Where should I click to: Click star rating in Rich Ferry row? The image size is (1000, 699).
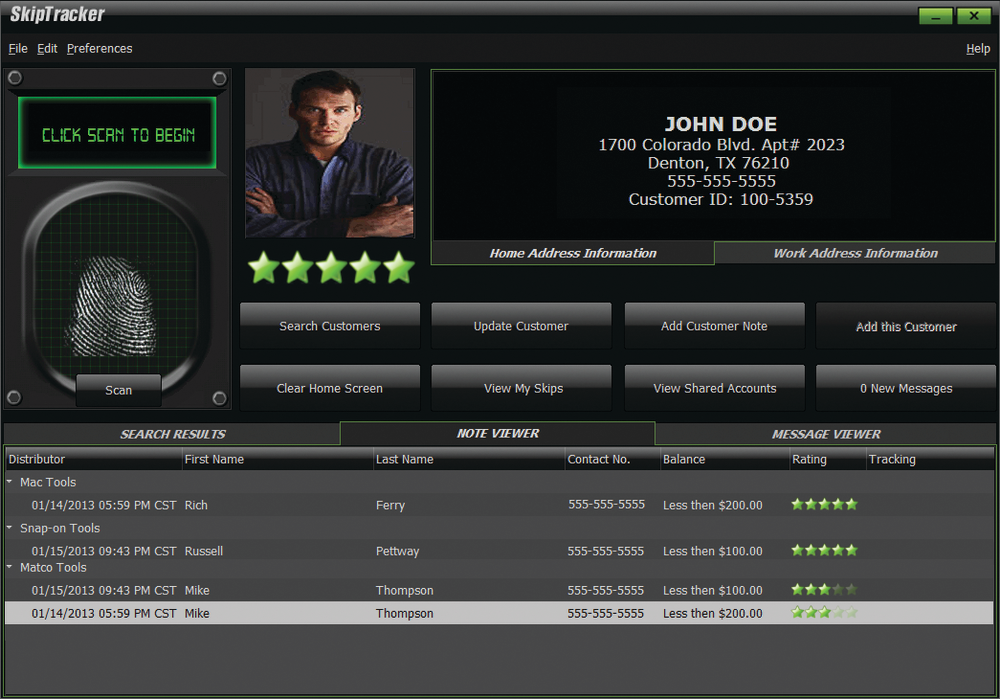click(x=824, y=505)
